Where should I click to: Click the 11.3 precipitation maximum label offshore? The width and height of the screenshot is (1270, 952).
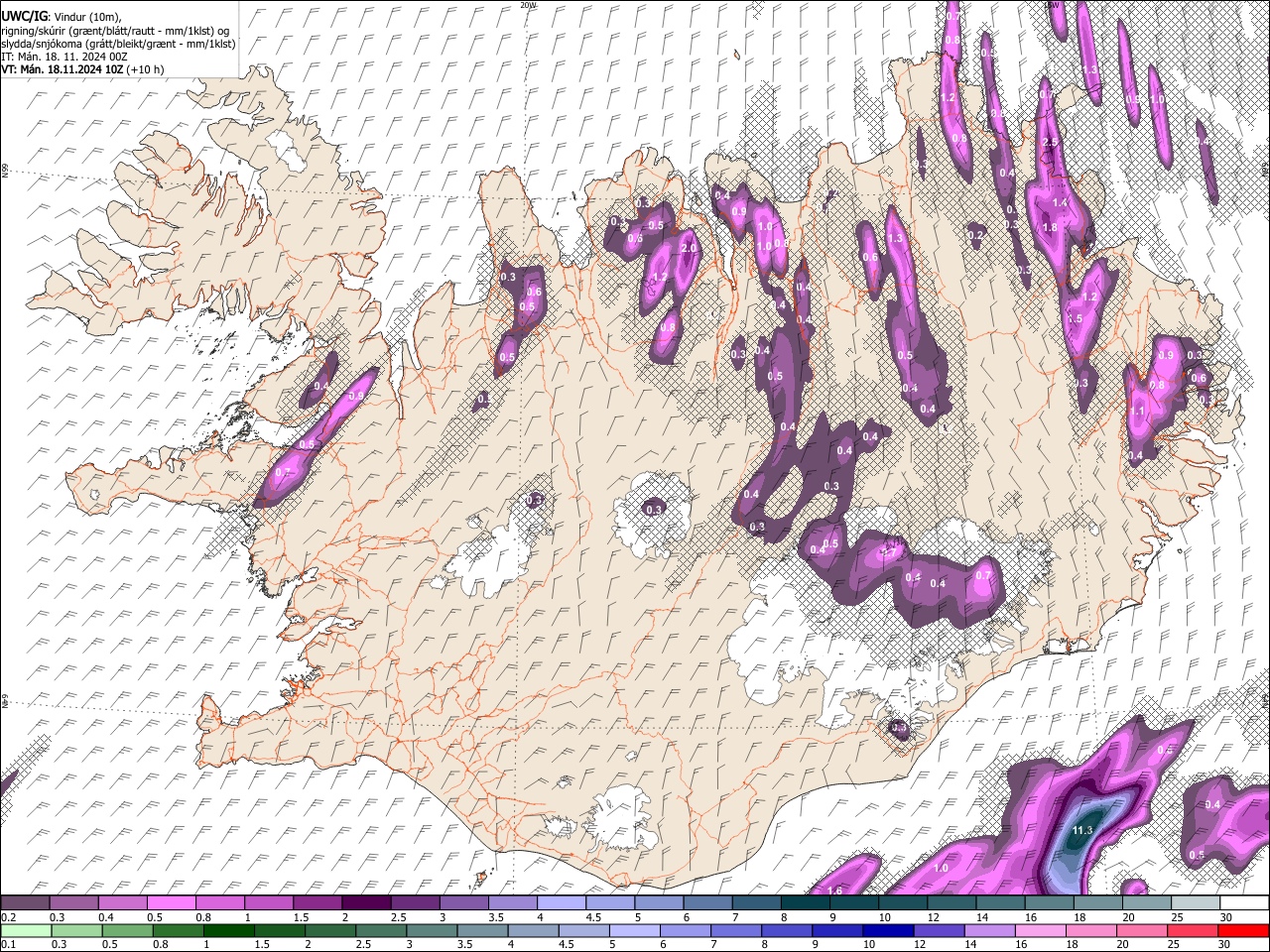1082,830
